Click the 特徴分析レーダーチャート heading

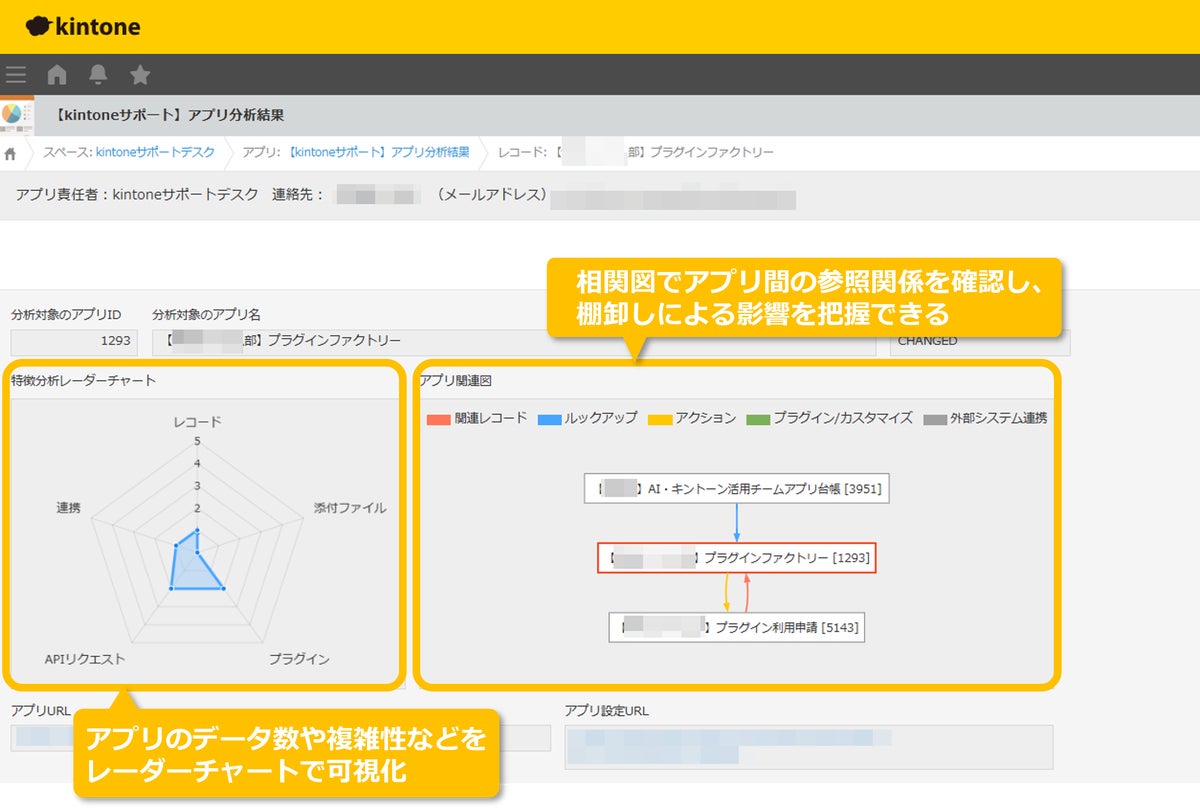83,380
